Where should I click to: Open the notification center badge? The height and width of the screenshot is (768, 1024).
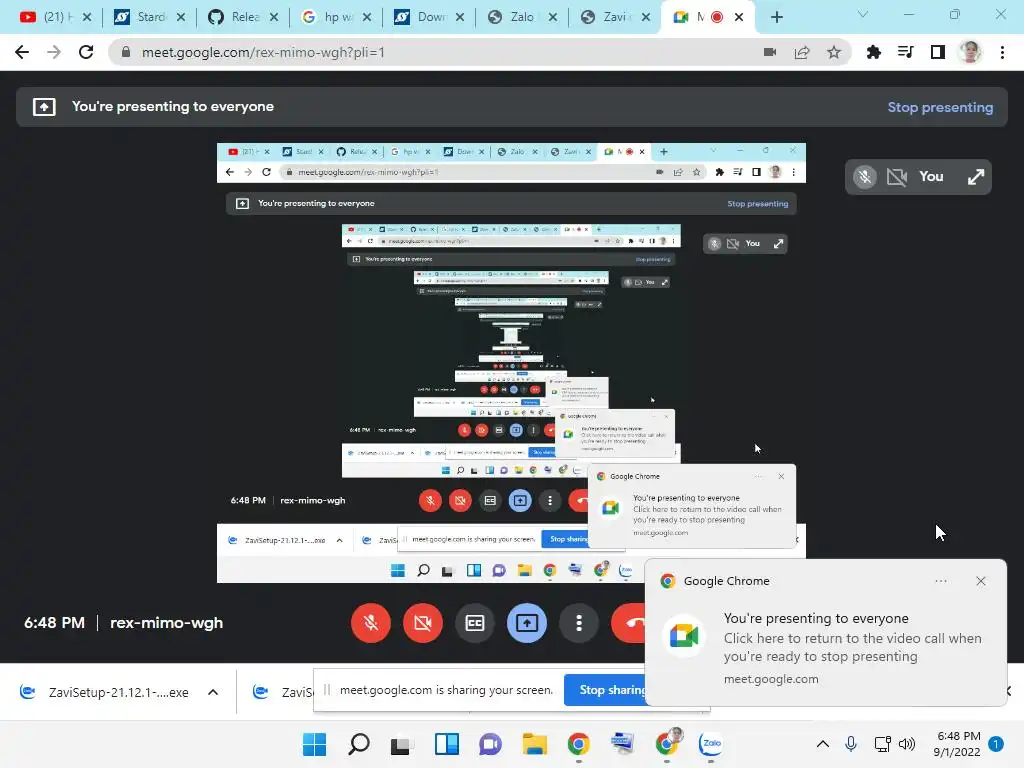996,744
